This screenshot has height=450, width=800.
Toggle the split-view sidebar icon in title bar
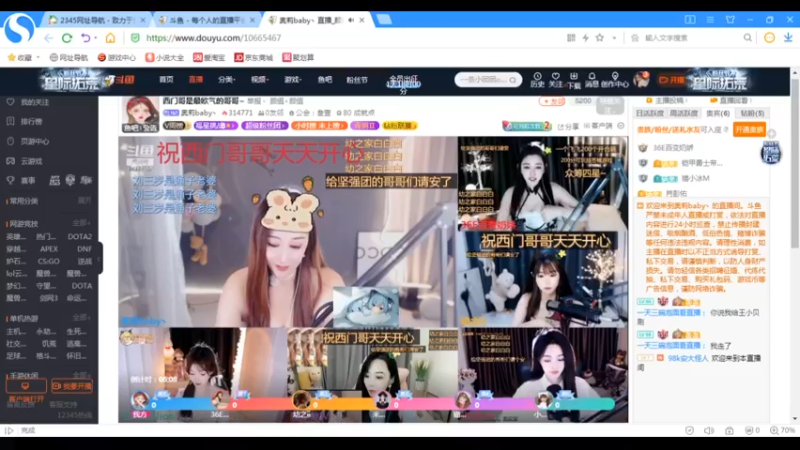pos(690,19)
